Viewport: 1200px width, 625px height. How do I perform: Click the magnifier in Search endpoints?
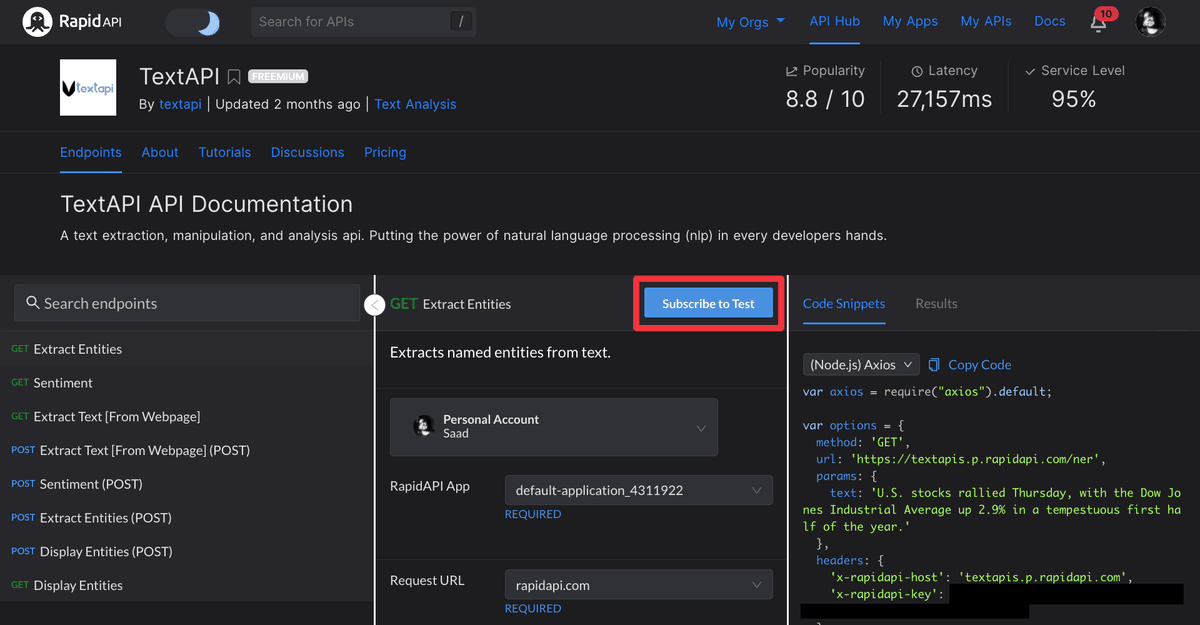click(33, 303)
